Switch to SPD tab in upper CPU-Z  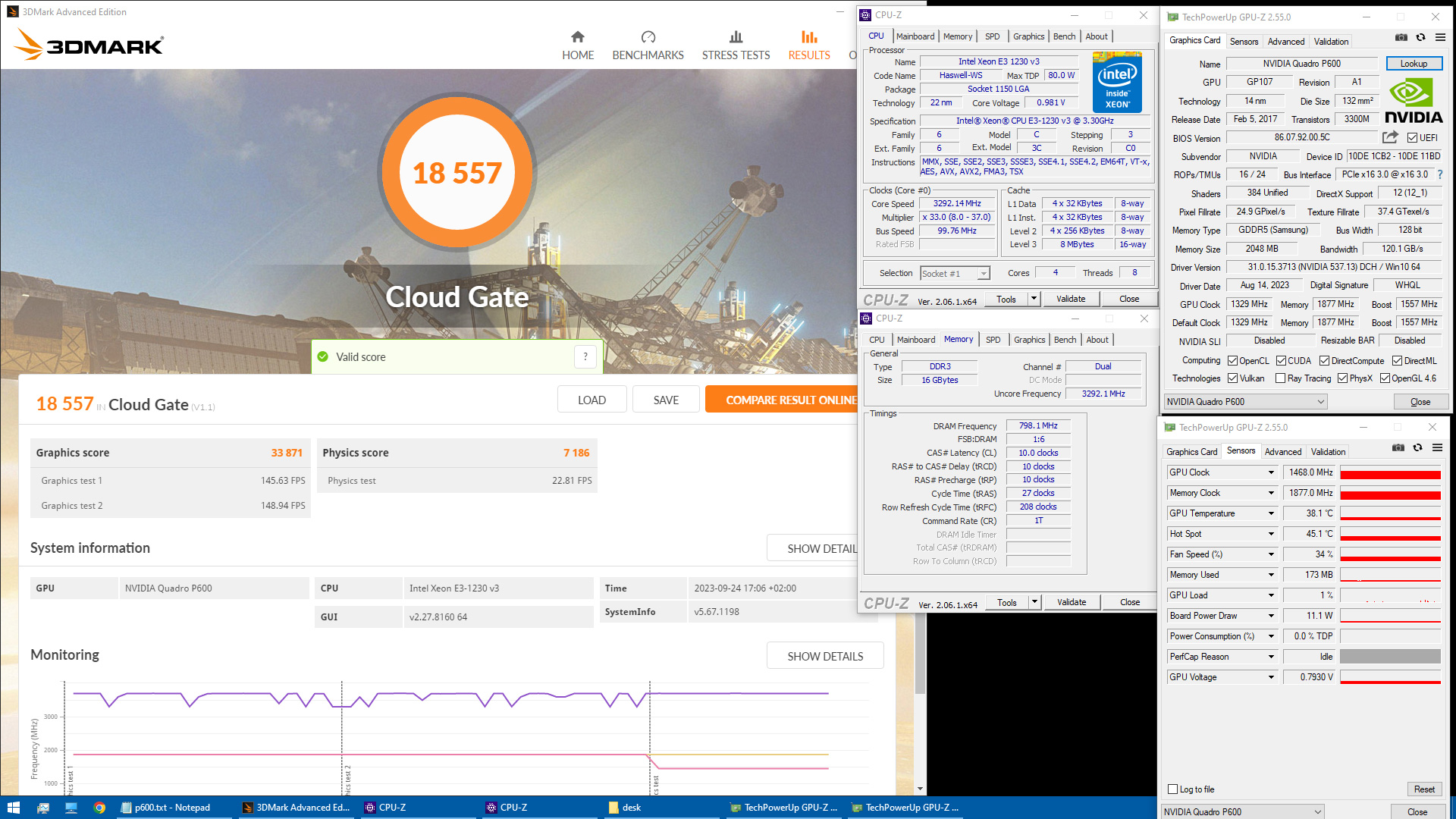pos(992,36)
